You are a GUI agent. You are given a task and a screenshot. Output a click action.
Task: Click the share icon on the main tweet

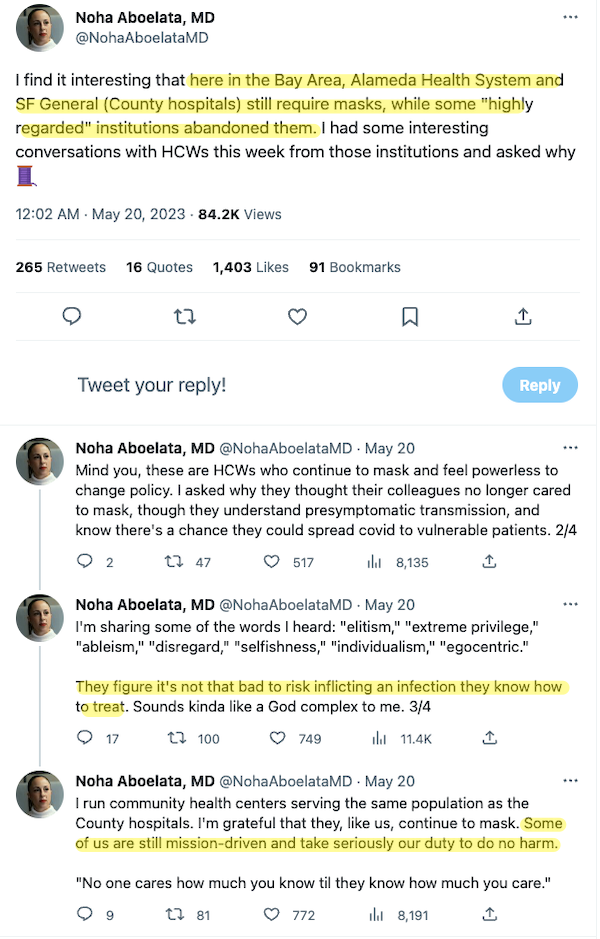522,317
